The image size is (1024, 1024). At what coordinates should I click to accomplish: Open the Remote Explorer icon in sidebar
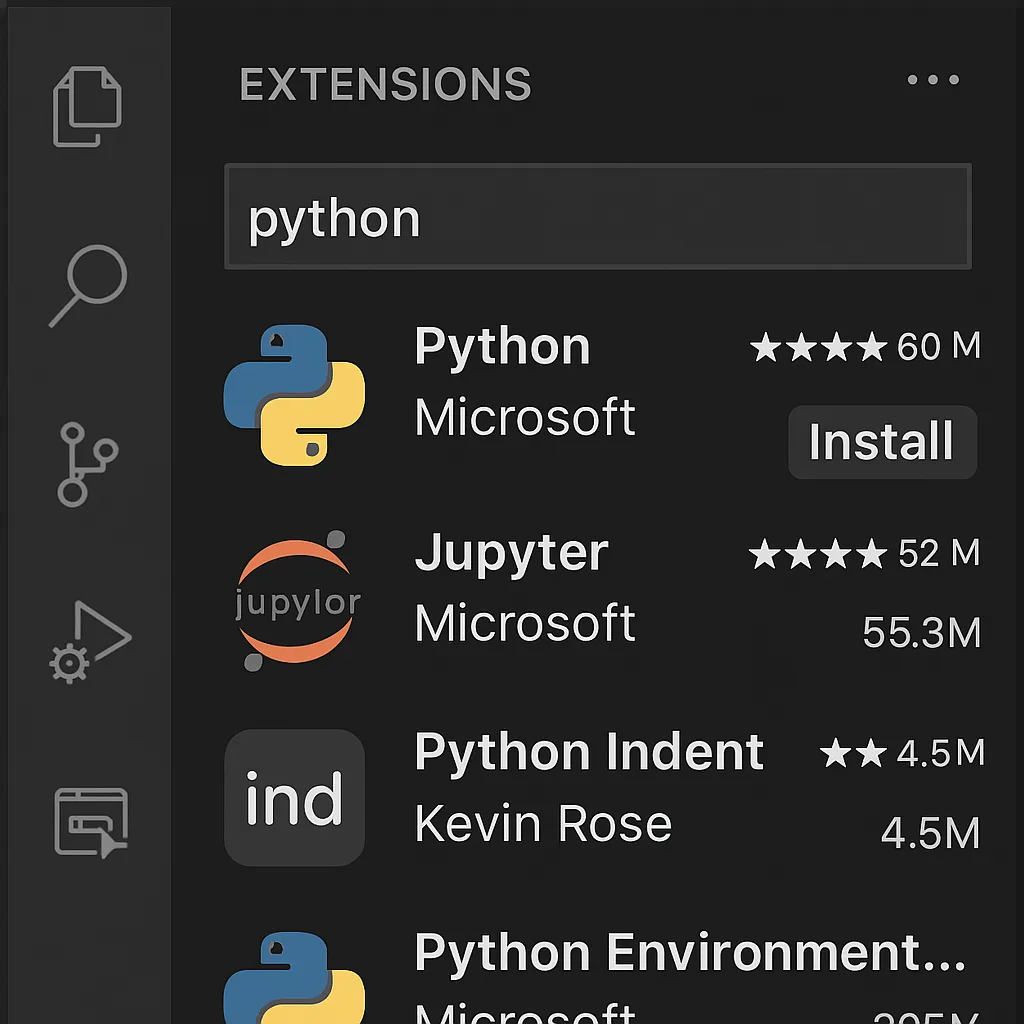click(91, 822)
